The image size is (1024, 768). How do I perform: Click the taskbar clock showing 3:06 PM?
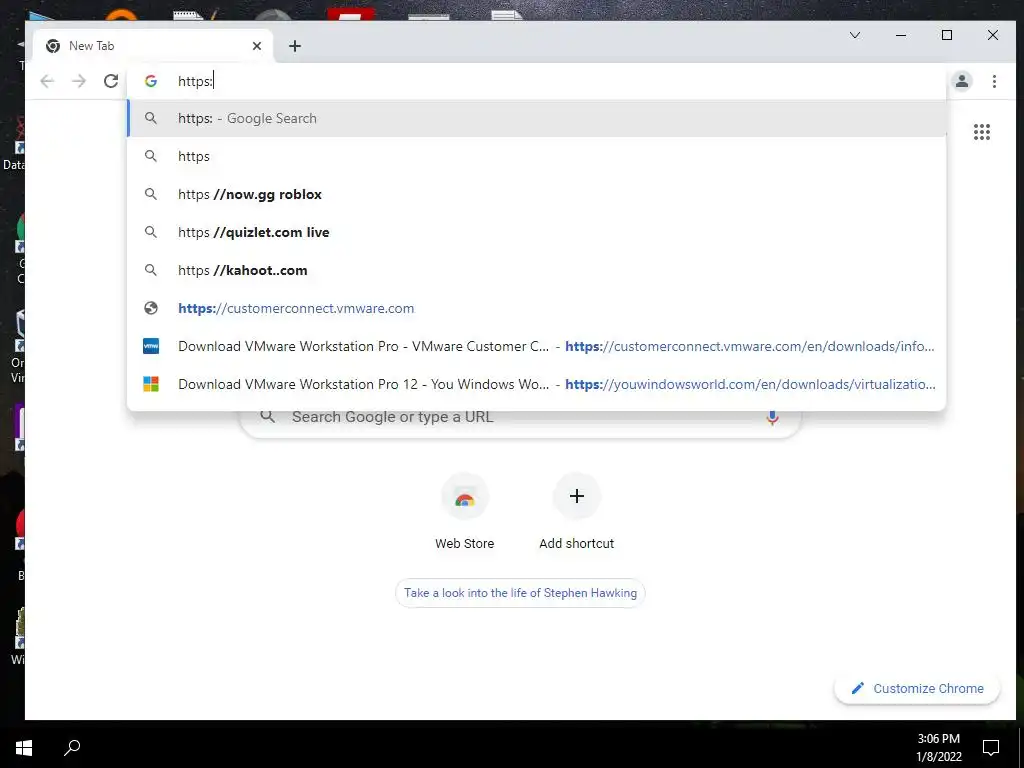pos(938,748)
